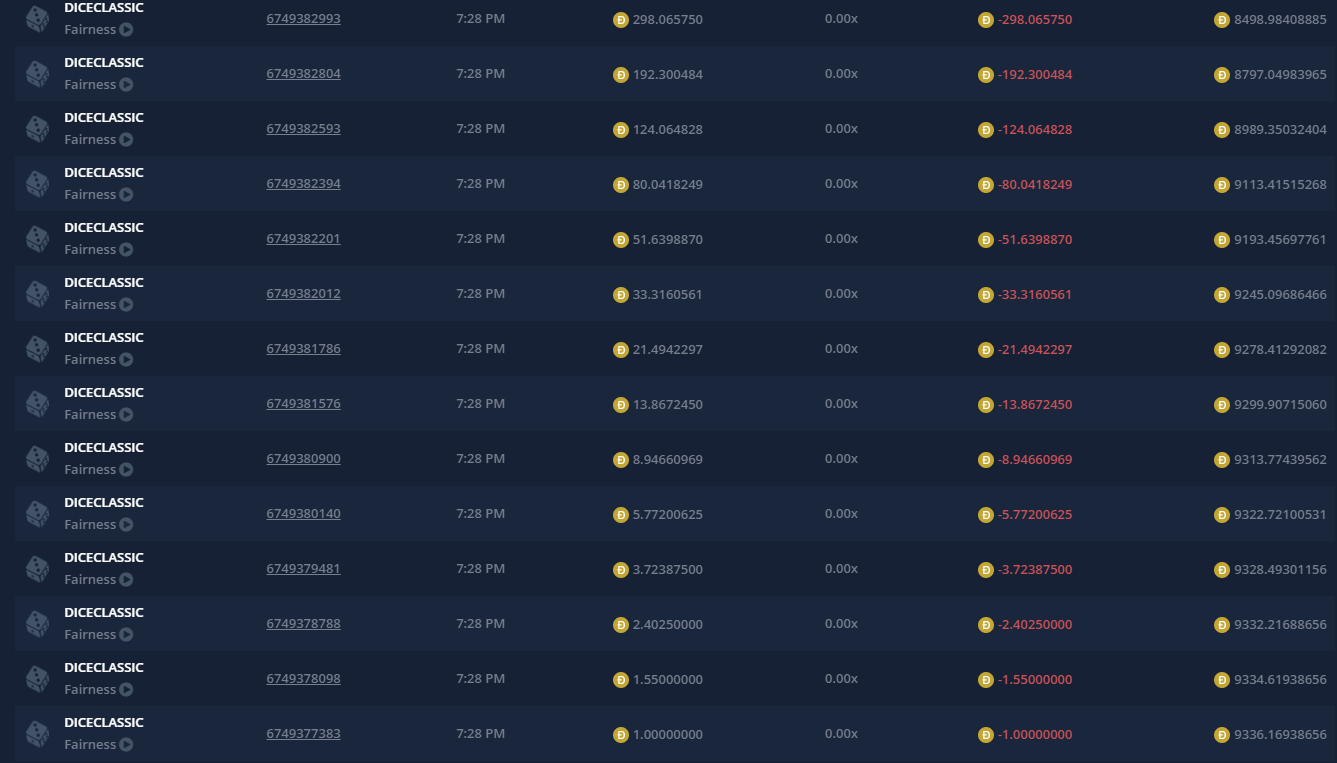Open bet ID link 6749381786
The image size is (1337, 763).
coord(303,349)
